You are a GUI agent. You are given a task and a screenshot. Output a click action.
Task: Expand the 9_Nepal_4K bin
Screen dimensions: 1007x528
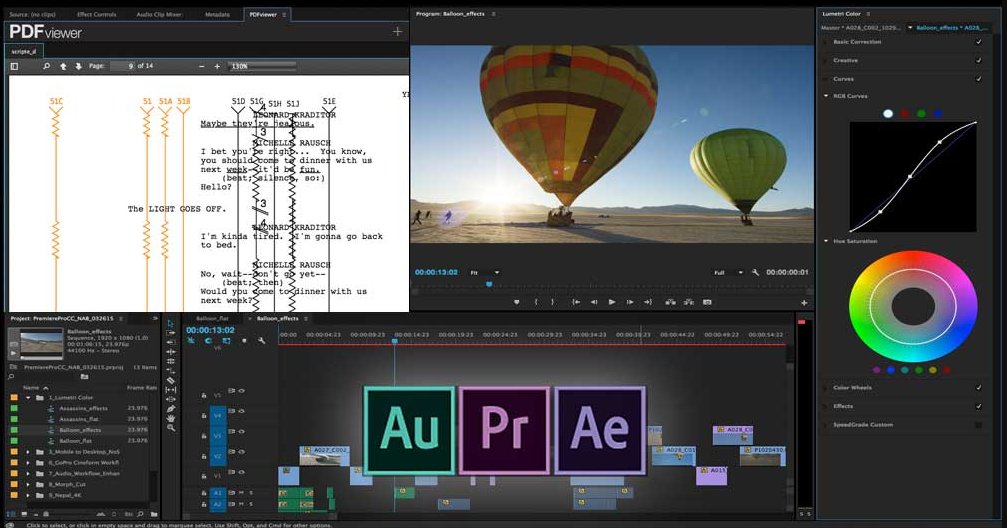(x=28, y=495)
